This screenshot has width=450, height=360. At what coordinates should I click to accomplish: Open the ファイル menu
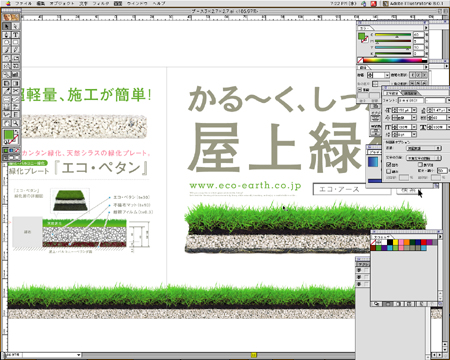coord(23,3)
